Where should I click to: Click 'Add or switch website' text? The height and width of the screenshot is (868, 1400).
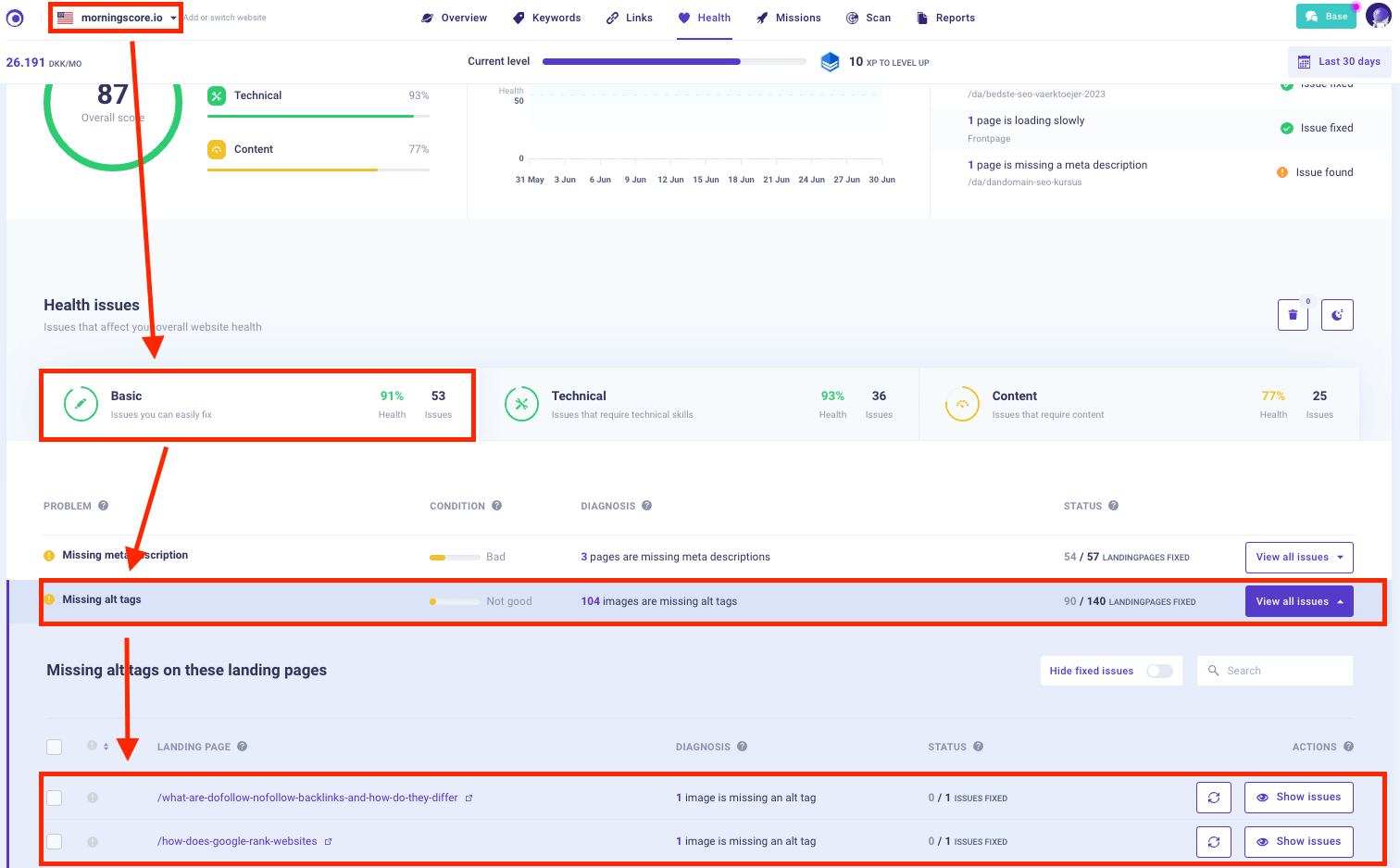[x=225, y=18]
